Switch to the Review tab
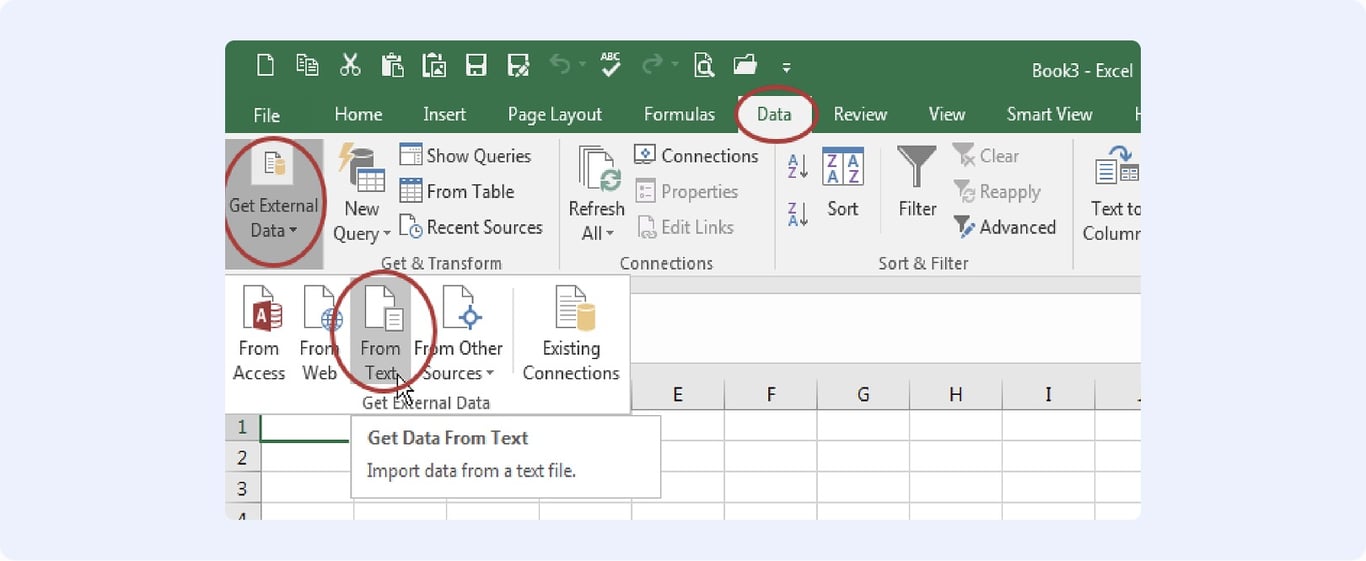Image resolution: width=1366 pixels, height=561 pixels. click(x=860, y=114)
